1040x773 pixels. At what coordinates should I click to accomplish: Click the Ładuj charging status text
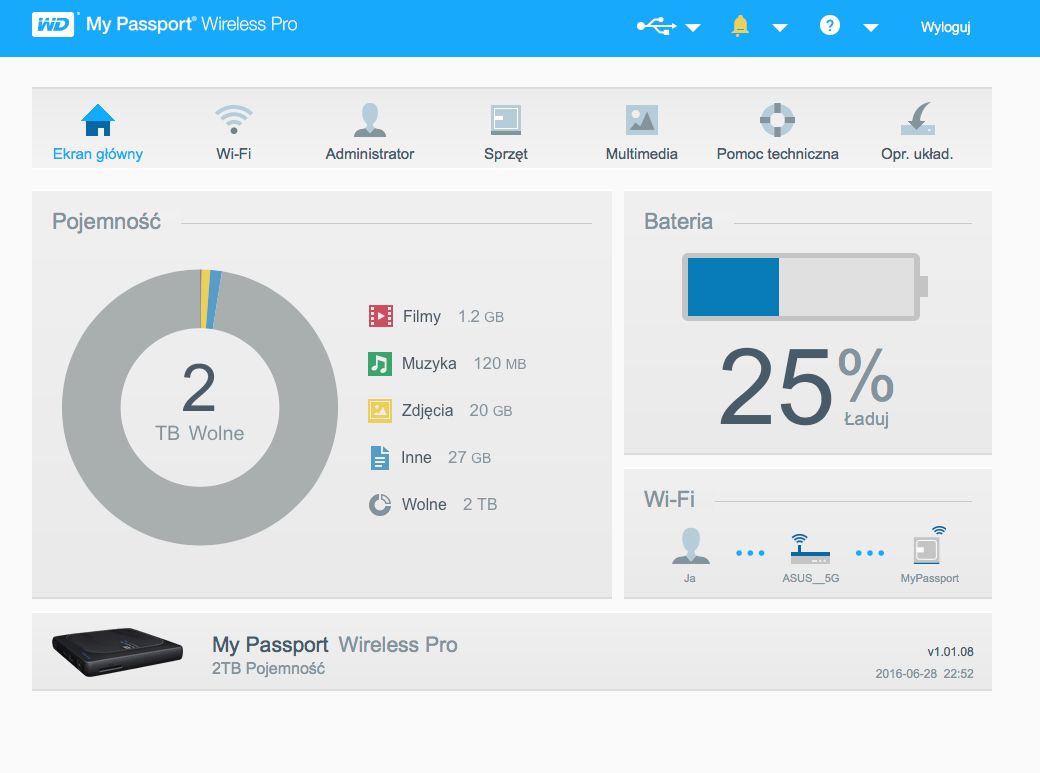pyautogui.click(x=866, y=419)
